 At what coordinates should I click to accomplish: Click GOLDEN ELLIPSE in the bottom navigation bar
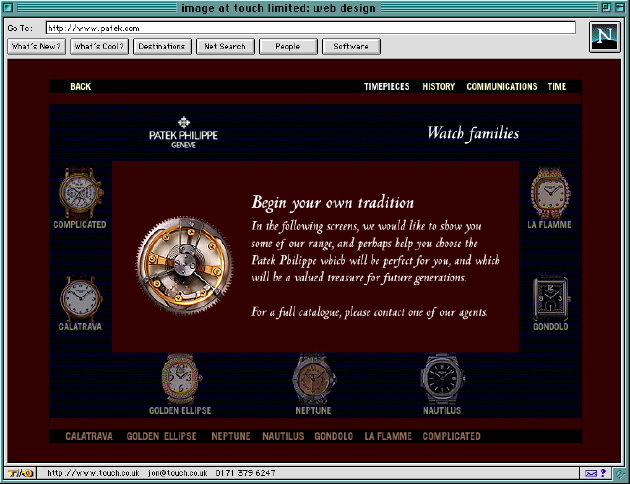[x=162, y=436]
